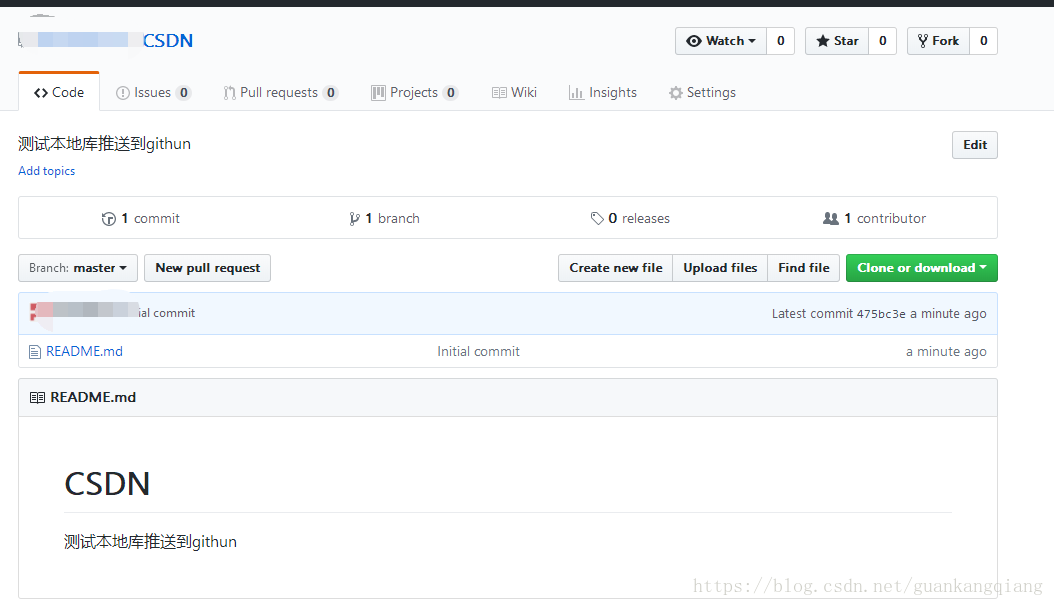Click Add topics link

(46, 171)
